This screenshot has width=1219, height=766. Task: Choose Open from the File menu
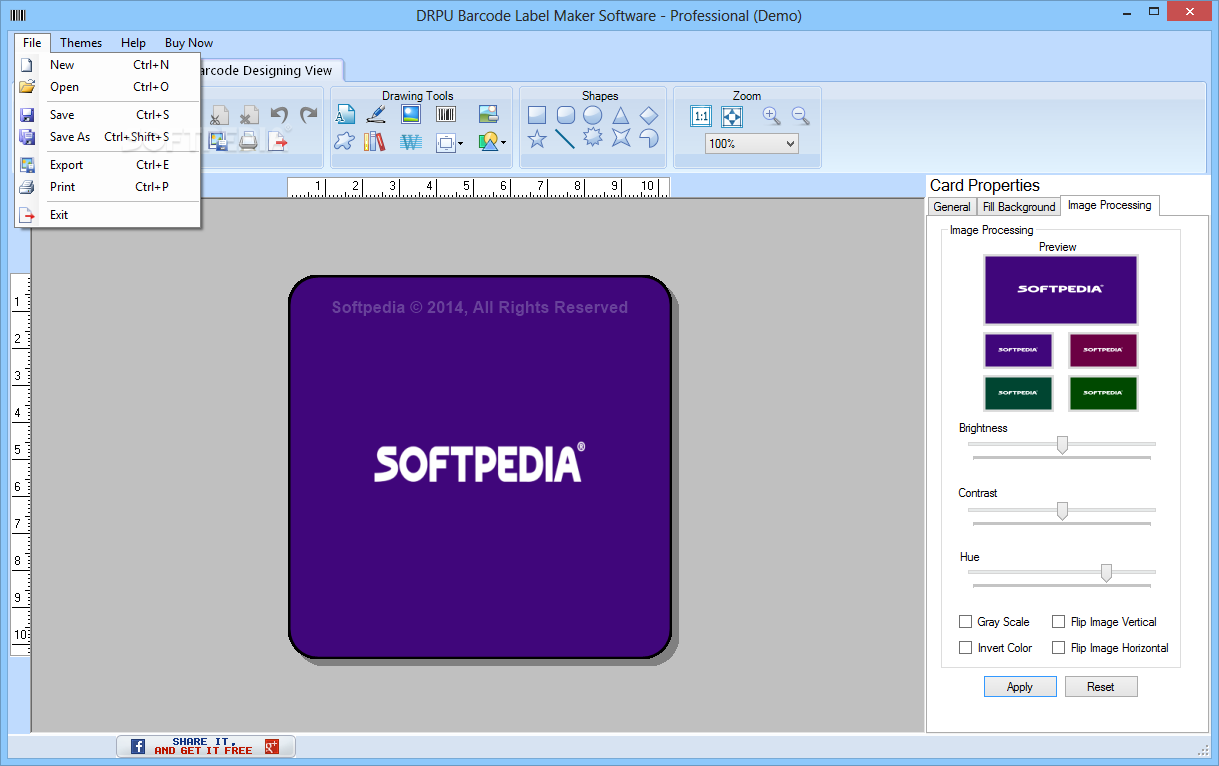[108, 87]
